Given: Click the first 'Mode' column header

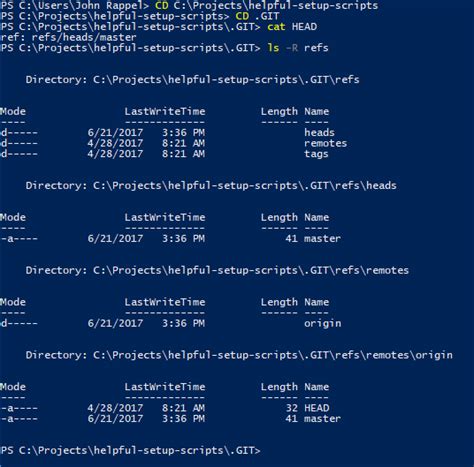Looking at the screenshot, I should [13, 111].
